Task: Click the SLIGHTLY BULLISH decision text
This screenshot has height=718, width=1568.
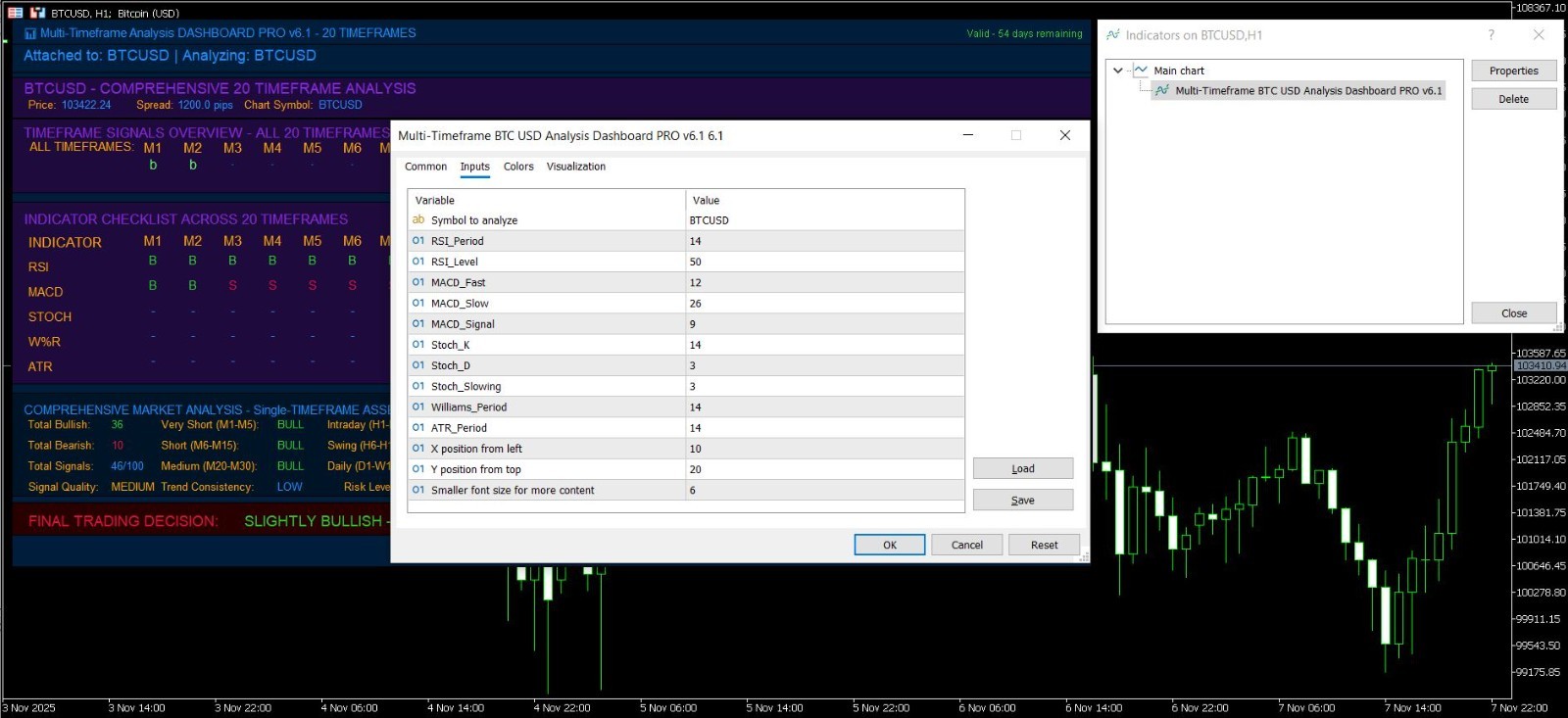Action: [x=313, y=521]
